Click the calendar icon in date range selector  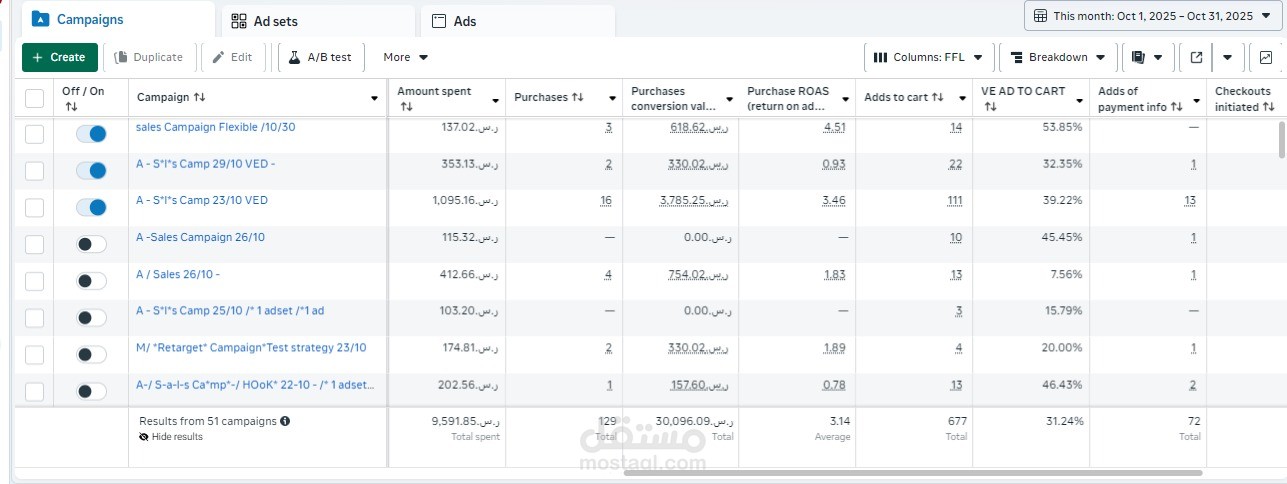pos(1041,16)
